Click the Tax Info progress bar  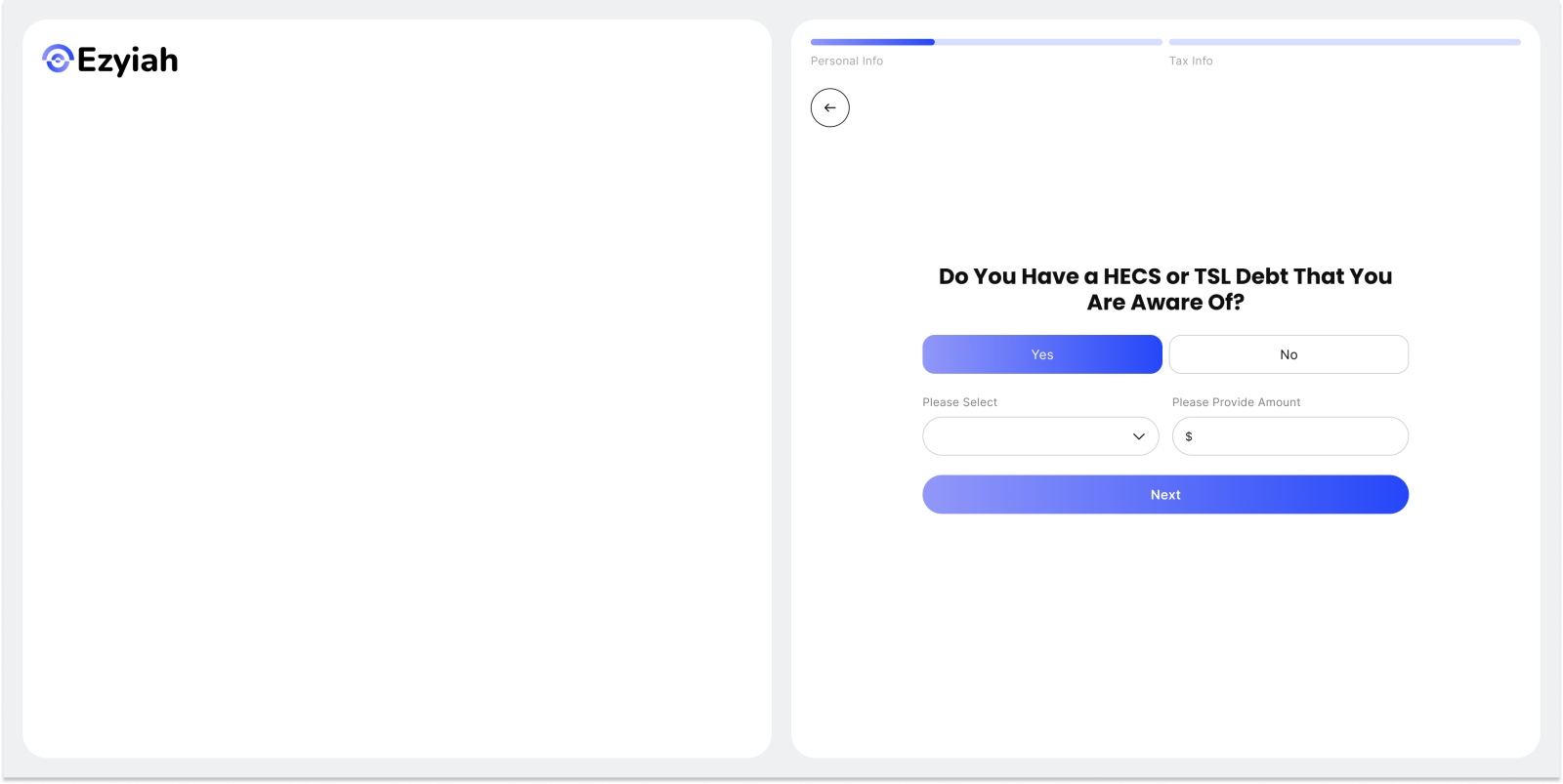(1344, 42)
